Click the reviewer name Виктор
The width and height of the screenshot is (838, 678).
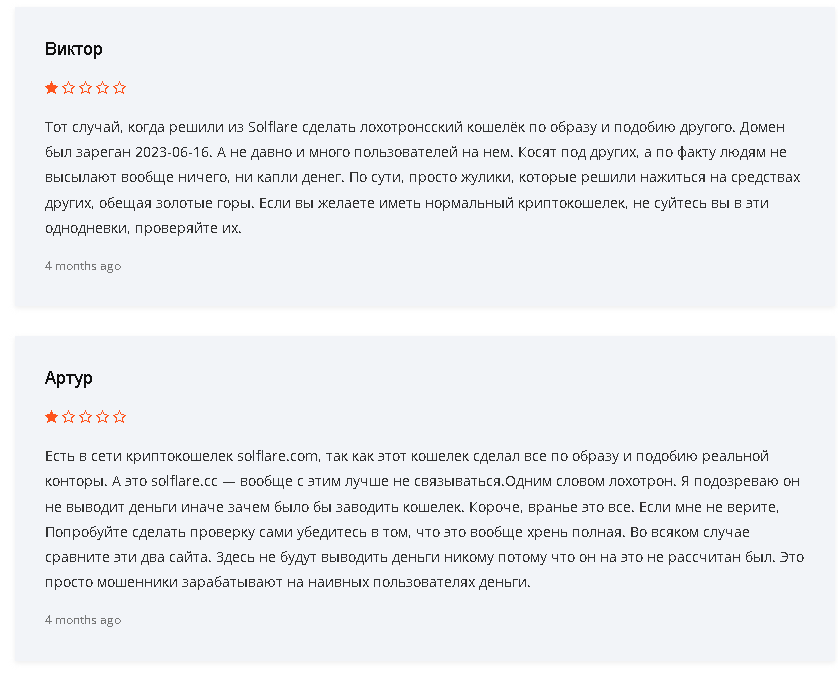click(x=74, y=49)
